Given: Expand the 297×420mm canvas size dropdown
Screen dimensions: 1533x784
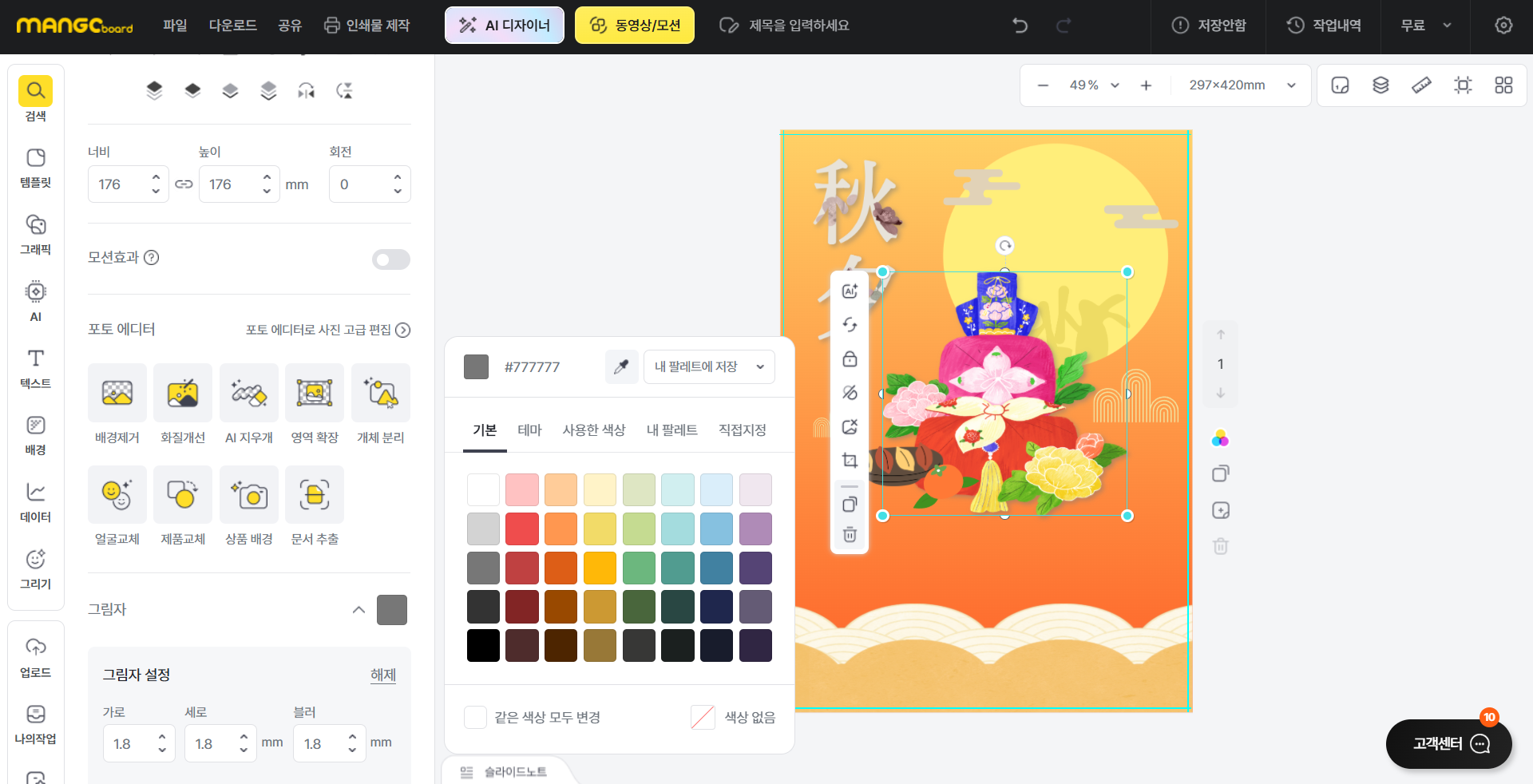Looking at the screenshot, I should (x=1242, y=85).
